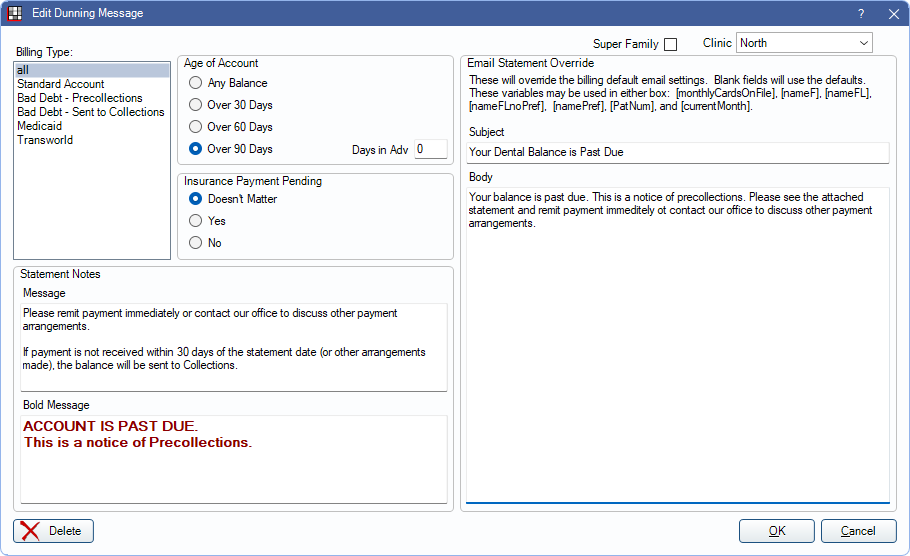Click the Delete button with red X
The image size is (910, 556).
pyautogui.click(x=54, y=531)
